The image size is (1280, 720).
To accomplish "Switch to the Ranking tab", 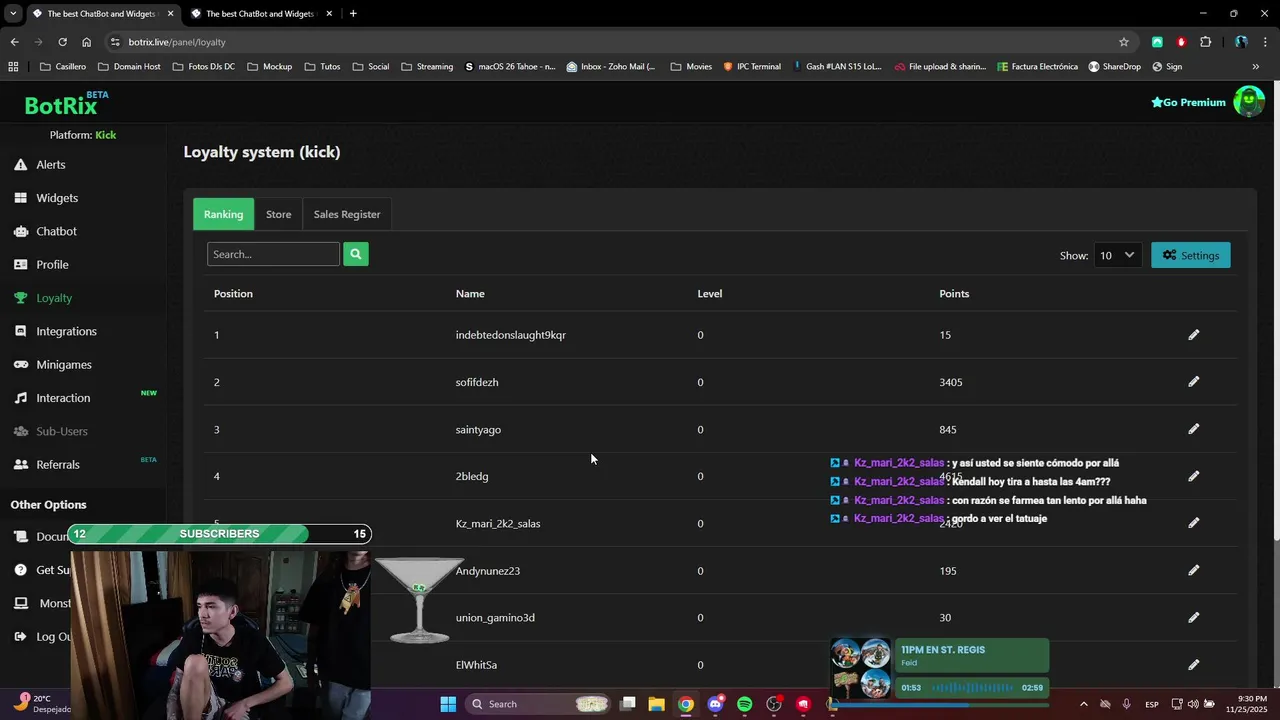I will (223, 214).
